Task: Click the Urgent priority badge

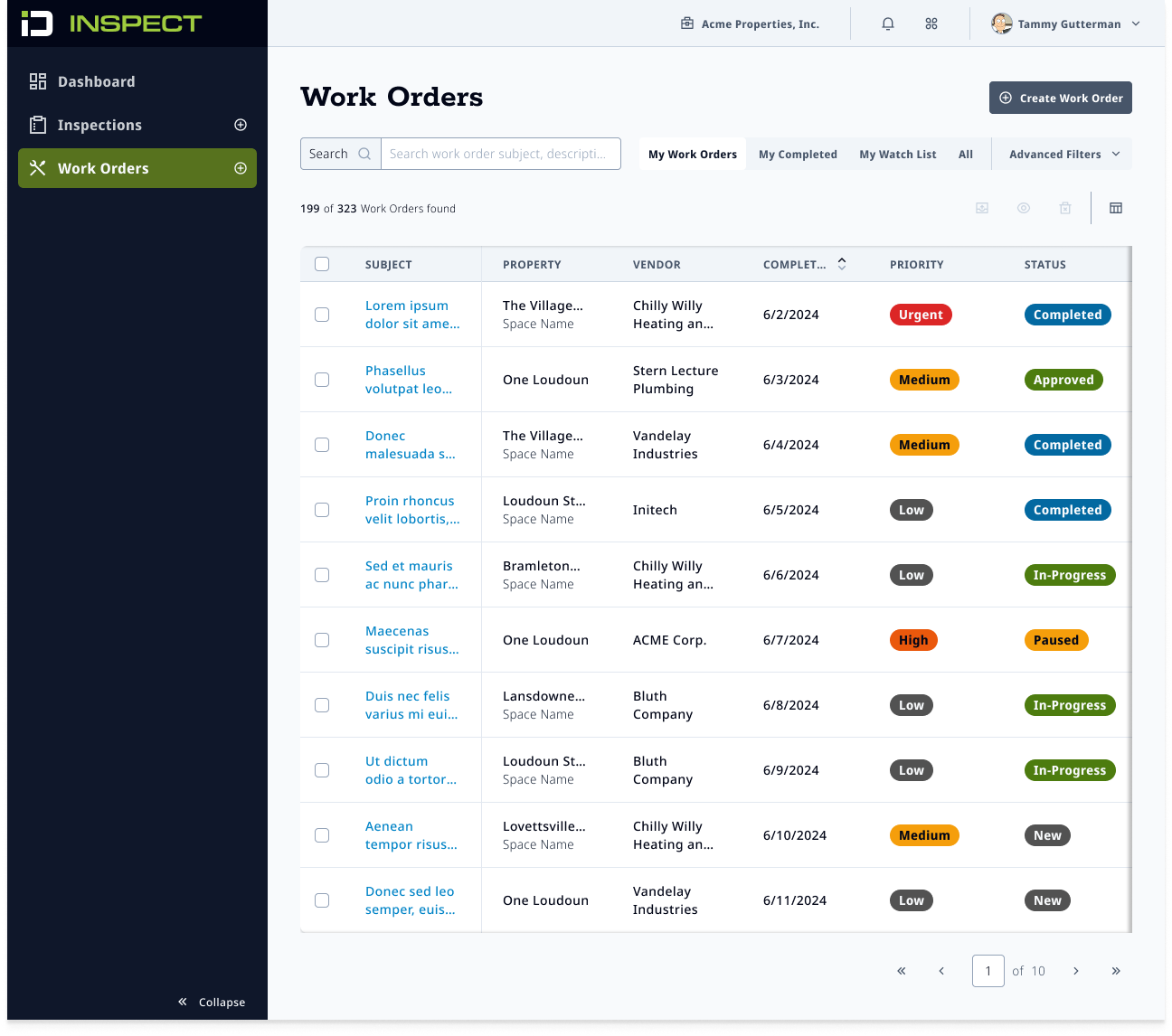Action: tap(921, 315)
